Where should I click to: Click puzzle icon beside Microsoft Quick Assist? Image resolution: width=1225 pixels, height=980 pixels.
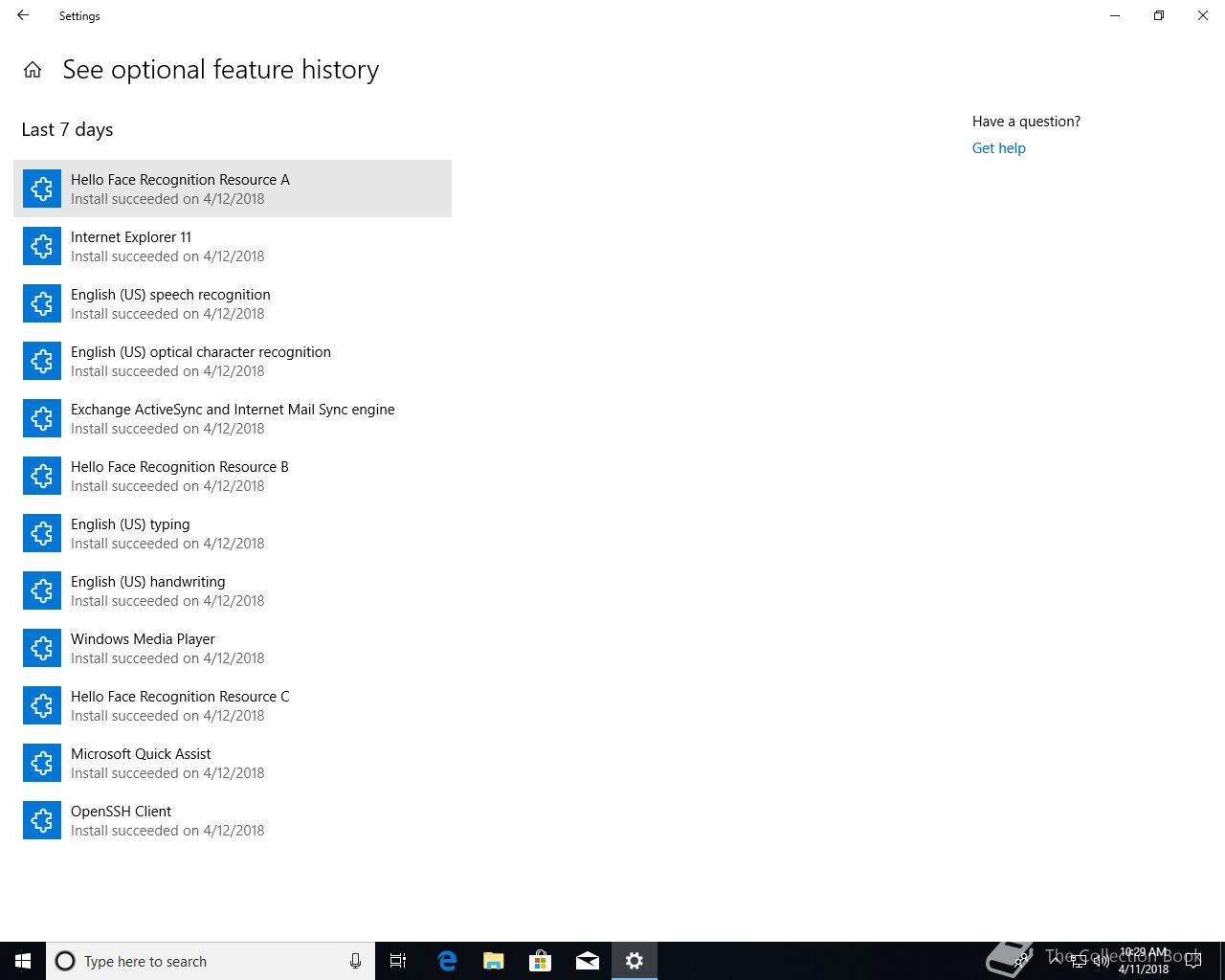pyautogui.click(x=42, y=763)
